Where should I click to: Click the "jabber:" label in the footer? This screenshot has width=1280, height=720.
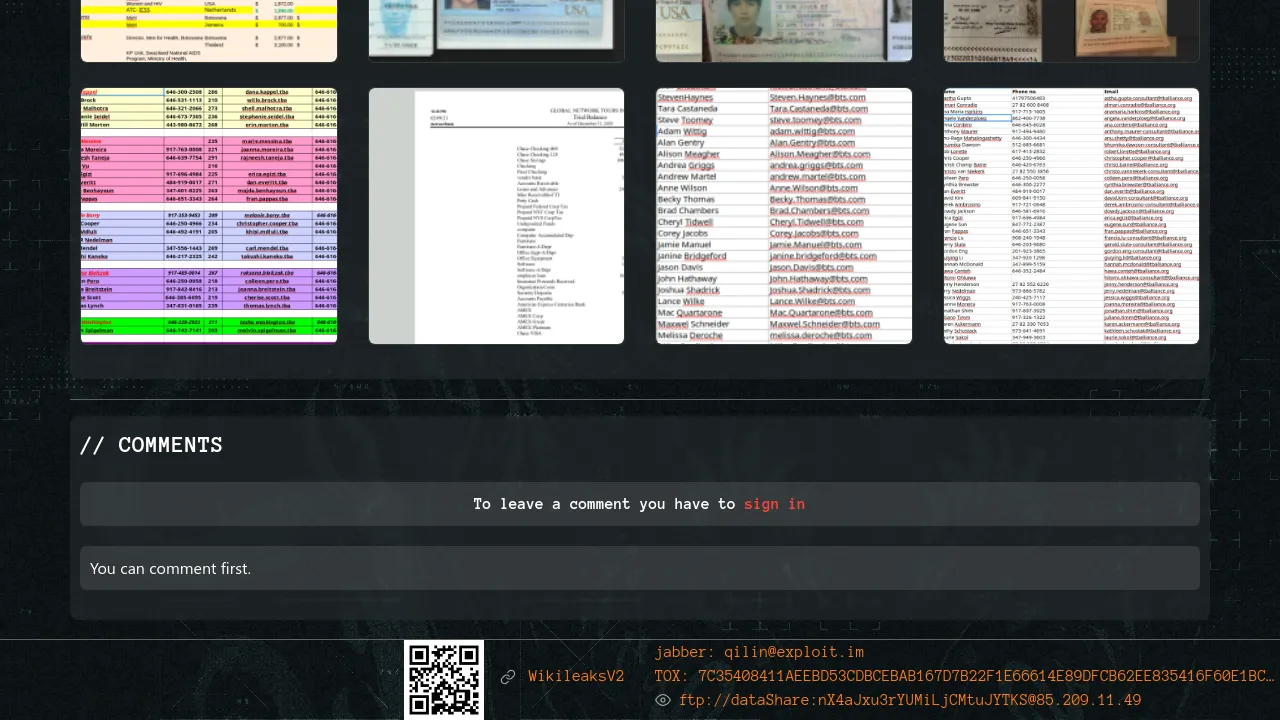point(685,652)
